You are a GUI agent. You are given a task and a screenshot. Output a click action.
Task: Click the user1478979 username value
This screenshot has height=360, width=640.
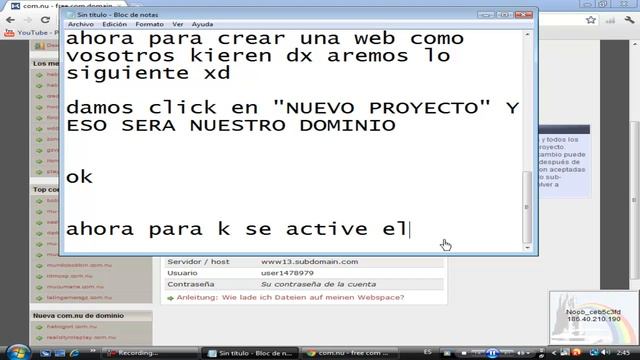(287, 273)
